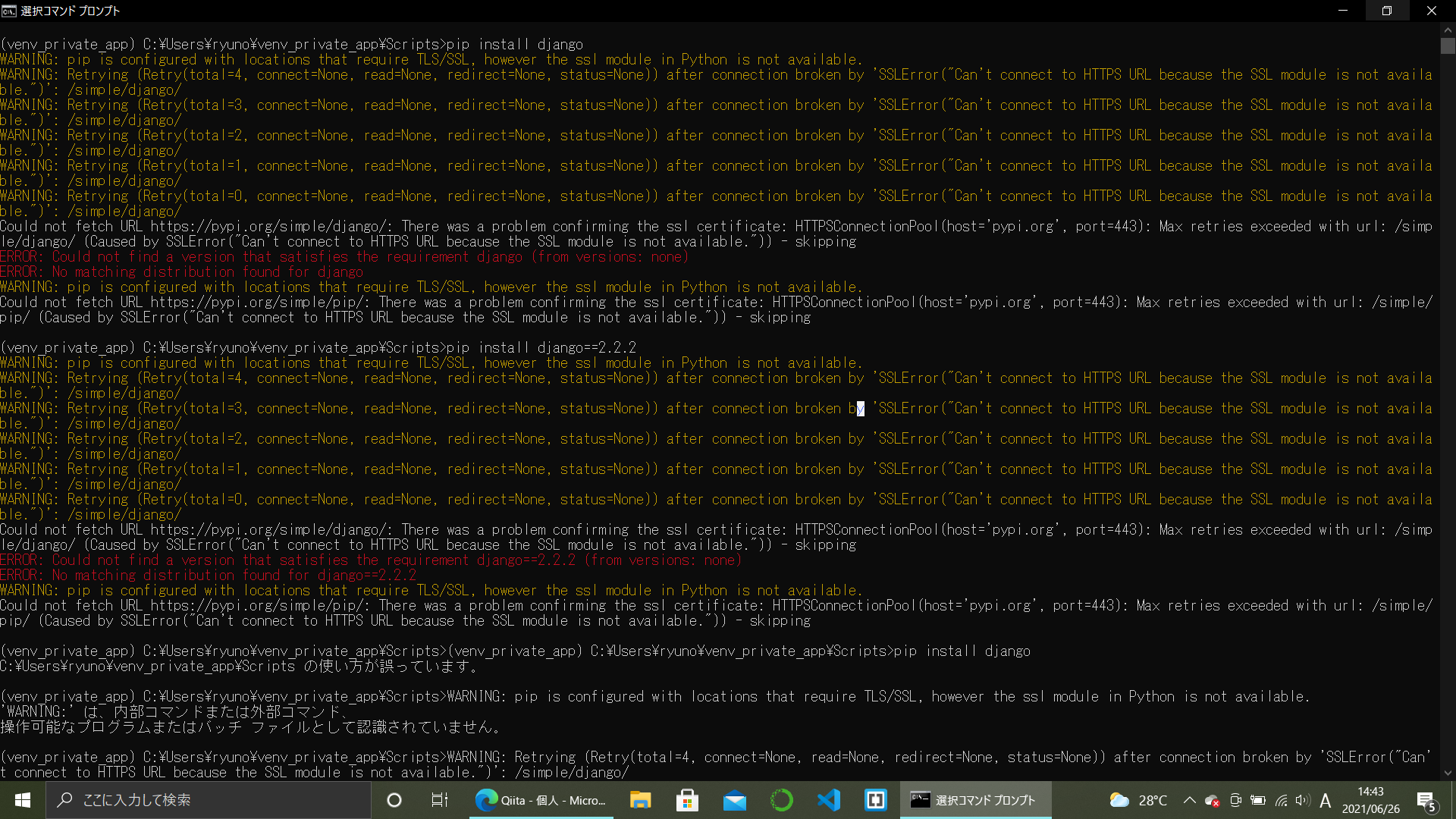Click the Command Prompt taskbar button
This screenshot has width=1456, height=819.
click(975, 800)
